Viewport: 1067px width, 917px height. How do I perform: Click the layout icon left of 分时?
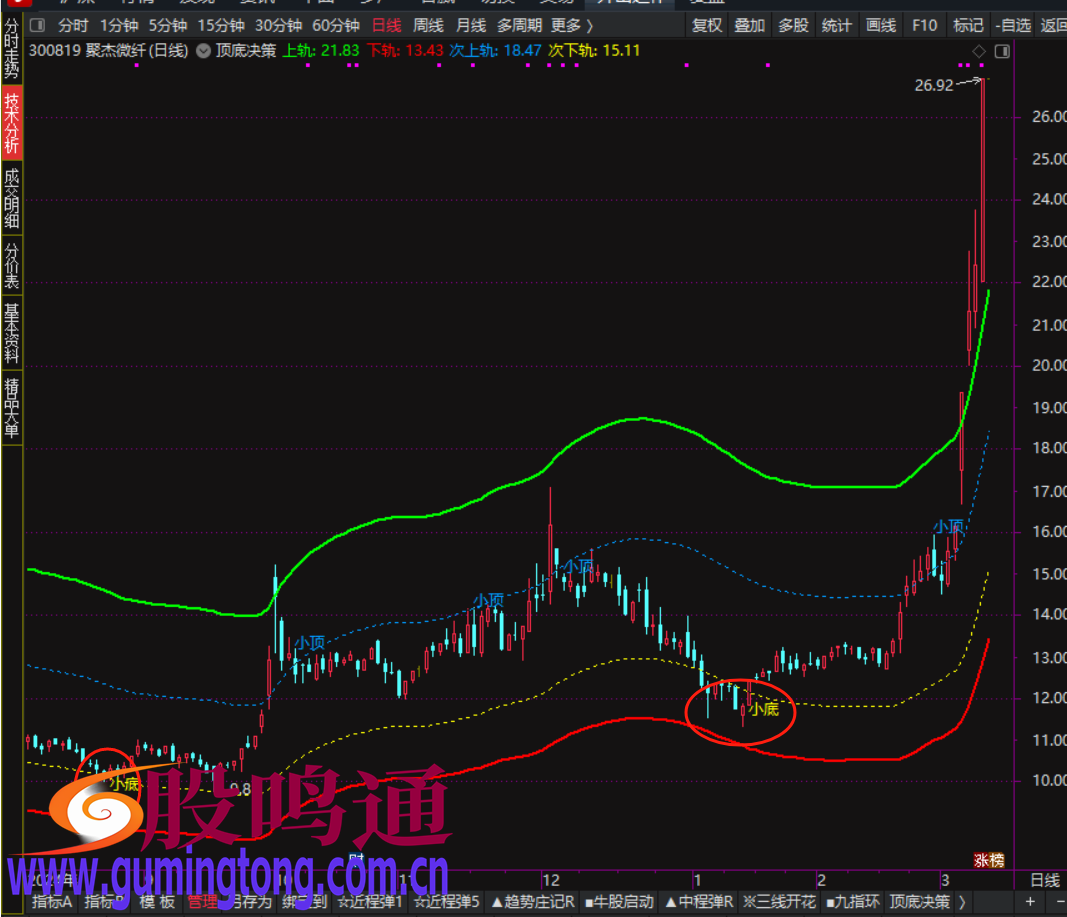point(37,25)
